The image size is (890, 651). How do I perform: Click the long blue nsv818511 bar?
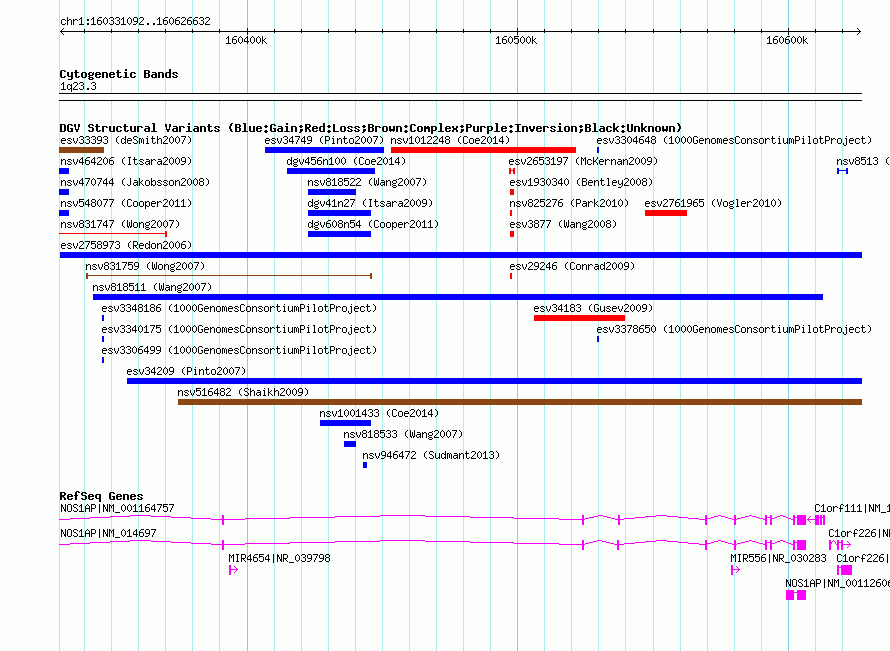point(458,297)
